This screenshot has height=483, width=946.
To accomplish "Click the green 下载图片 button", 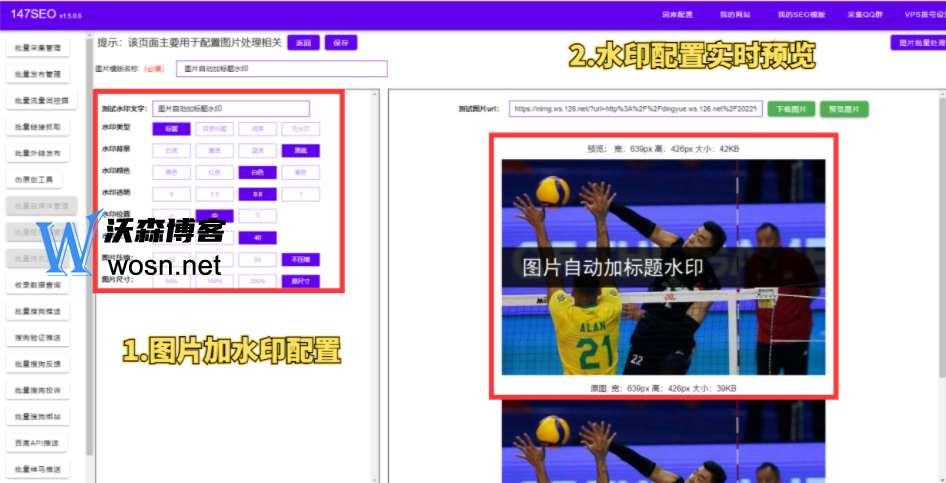I will coord(790,109).
